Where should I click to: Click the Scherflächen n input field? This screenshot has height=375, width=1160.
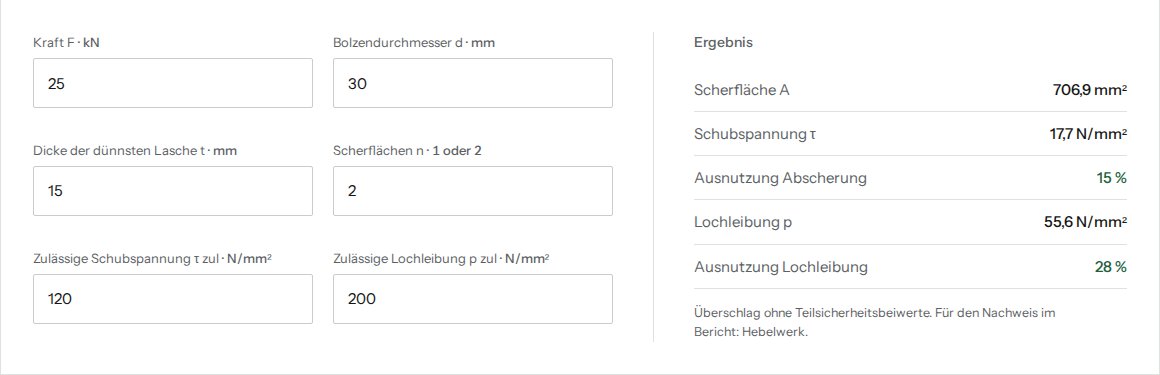click(x=473, y=191)
